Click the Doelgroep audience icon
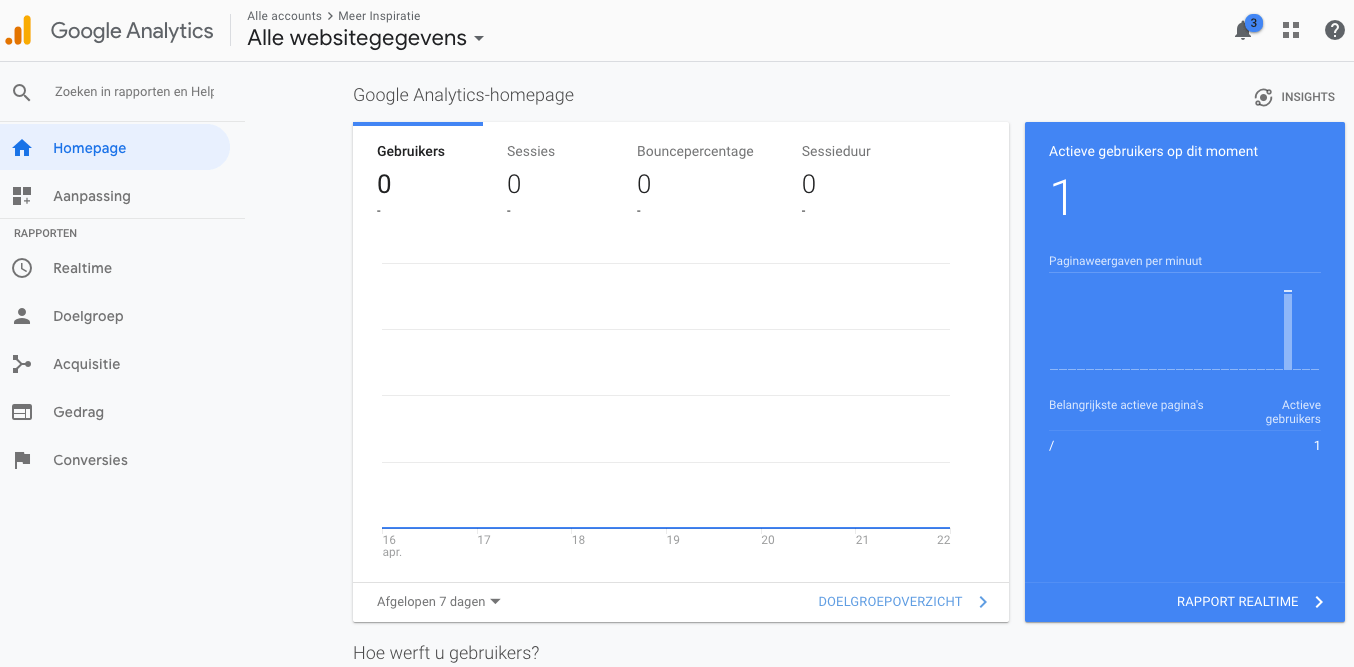The width and height of the screenshot is (1354, 667). (22, 316)
